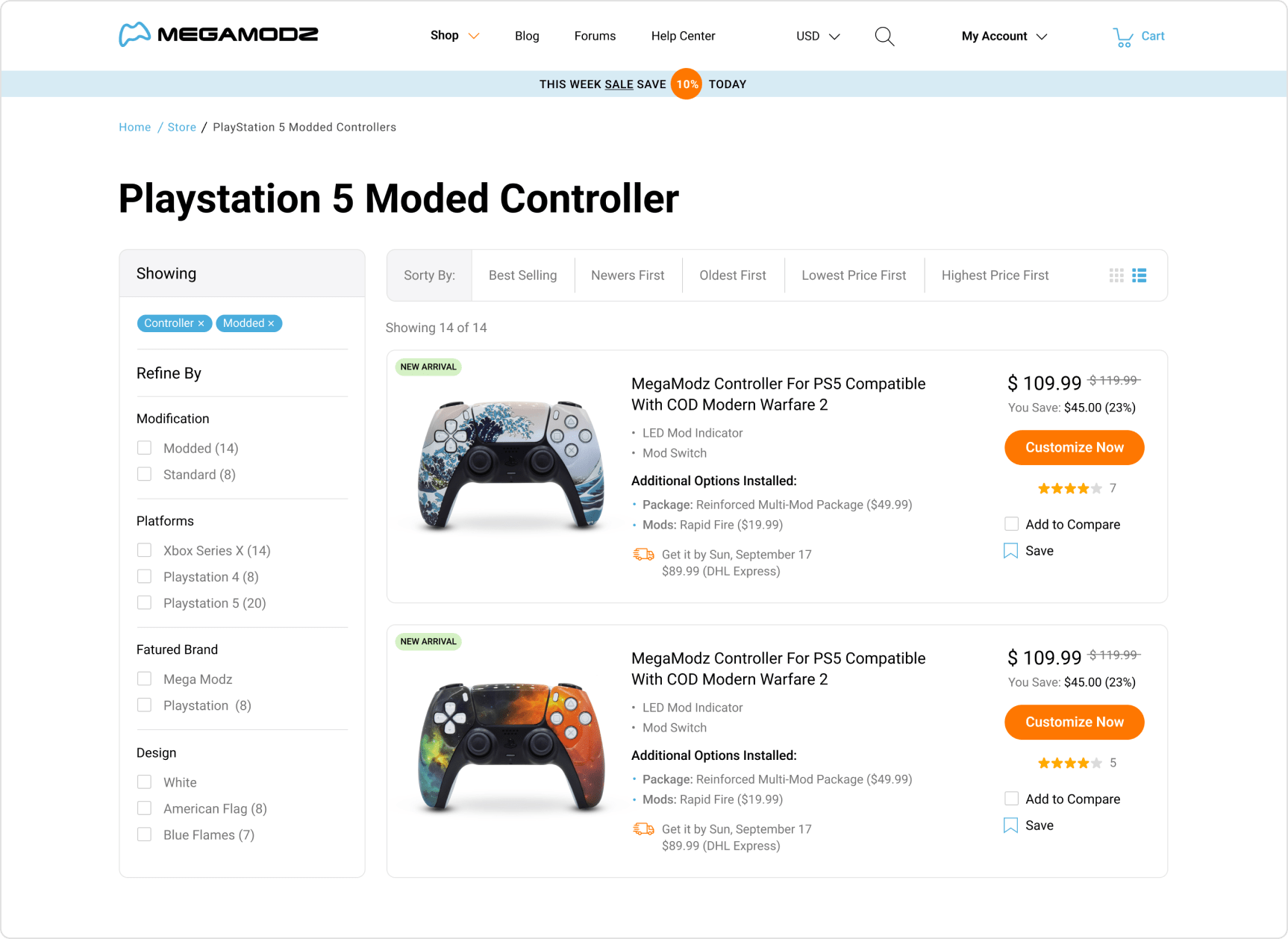Open the USD currency selector
Screen dimensions: 1288x939
click(x=818, y=36)
